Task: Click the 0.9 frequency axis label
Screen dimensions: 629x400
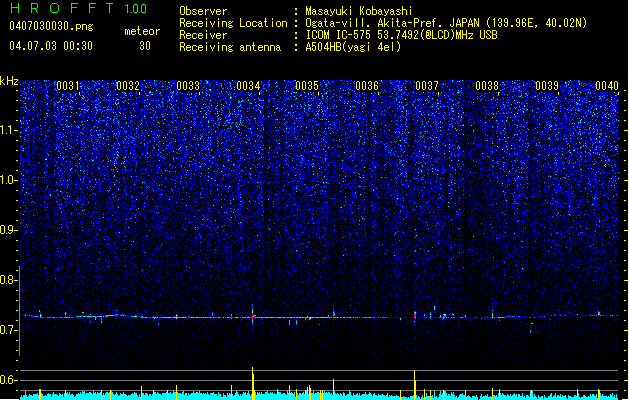Action: pyautogui.click(x=8, y=230)
